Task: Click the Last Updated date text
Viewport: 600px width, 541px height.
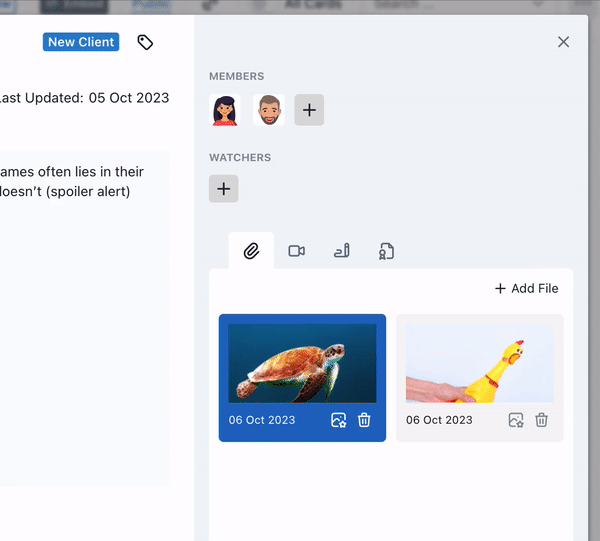Action: coord(84,98)
